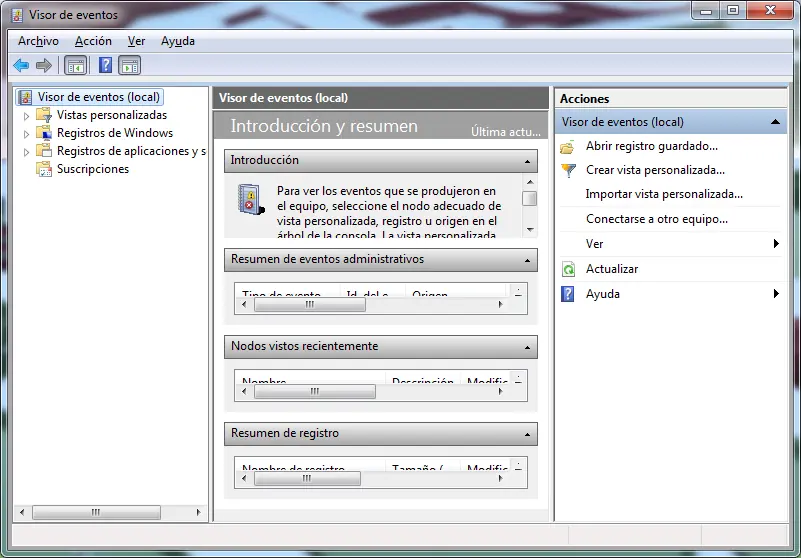The width and height of the screenshot is (801, 558).
Task: Click horizontal scrollbar thumb under Resumen de eventos administrativos
Action: click(310, 305)
